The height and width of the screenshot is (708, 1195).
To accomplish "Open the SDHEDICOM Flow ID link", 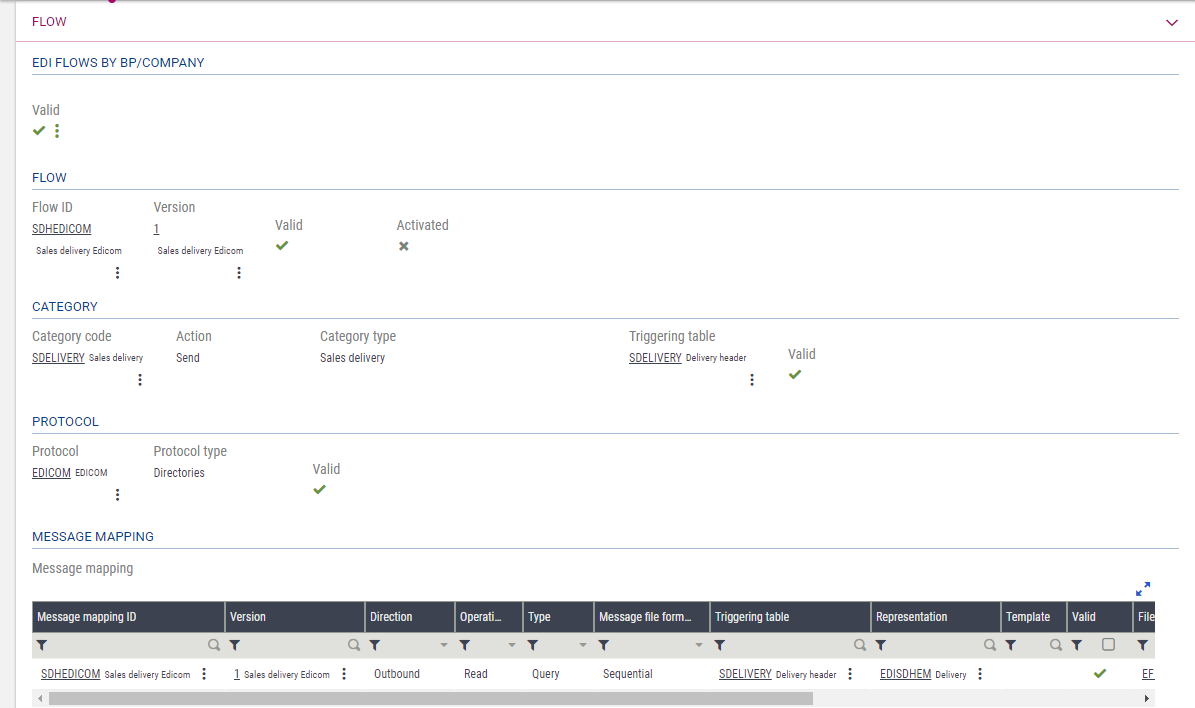I will pos(61,229).
